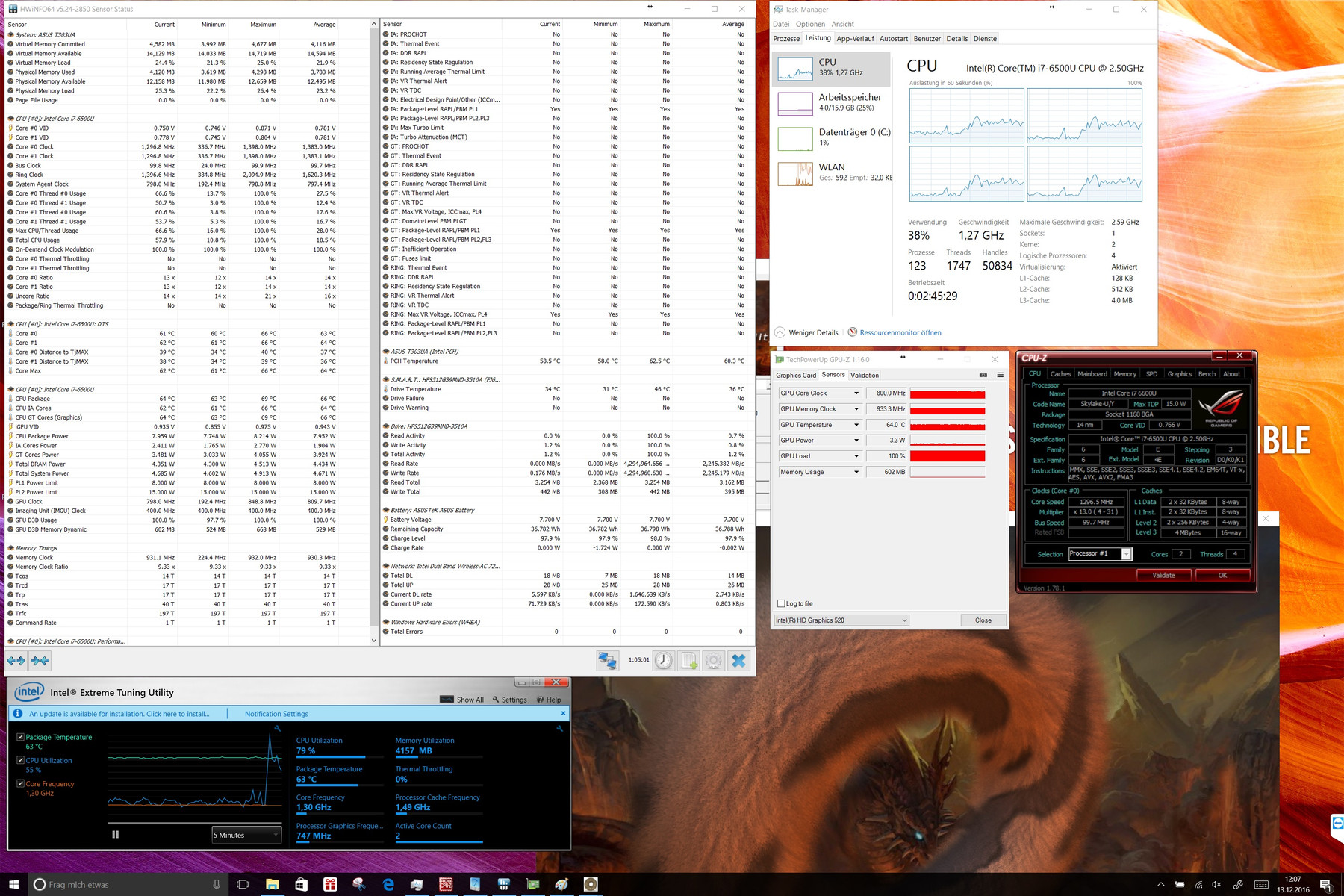Open Intel(R) HD Graphics 520 device dropdown
Viewport: 1344px width, 896px height.
[x=841, y=620]
